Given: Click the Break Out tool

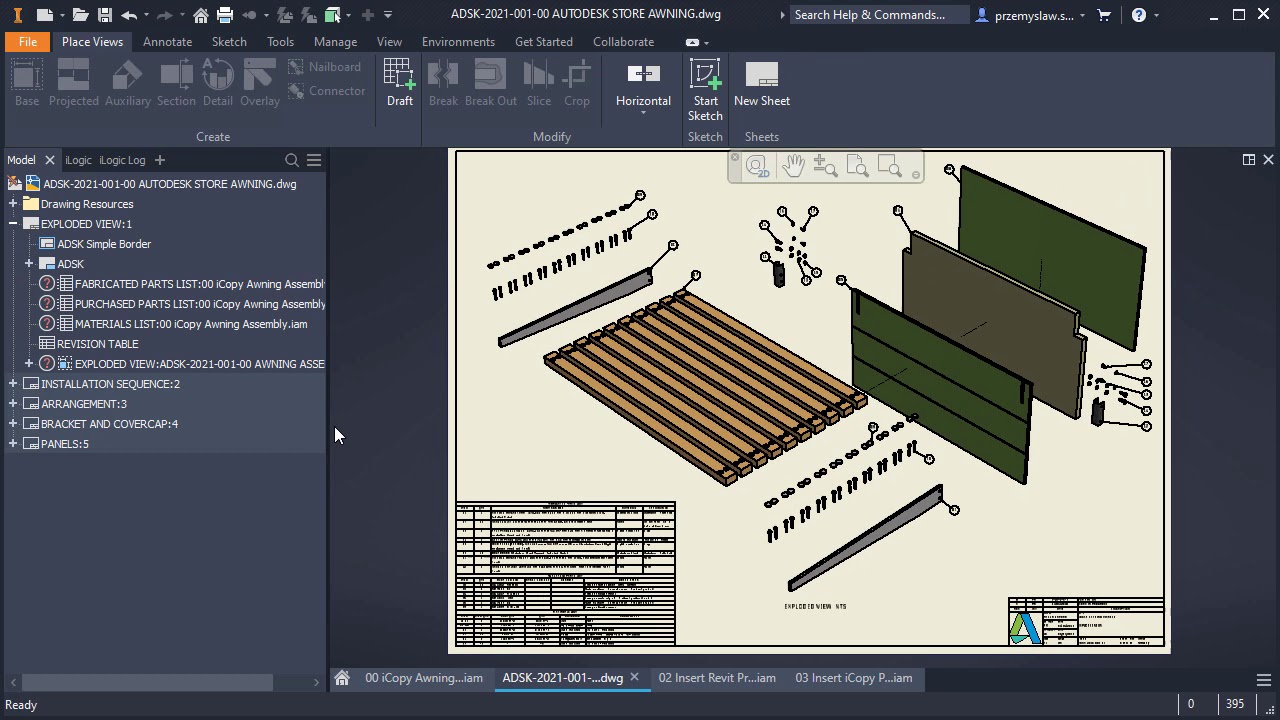Looking at the screenshot, I should coord(491,82).
